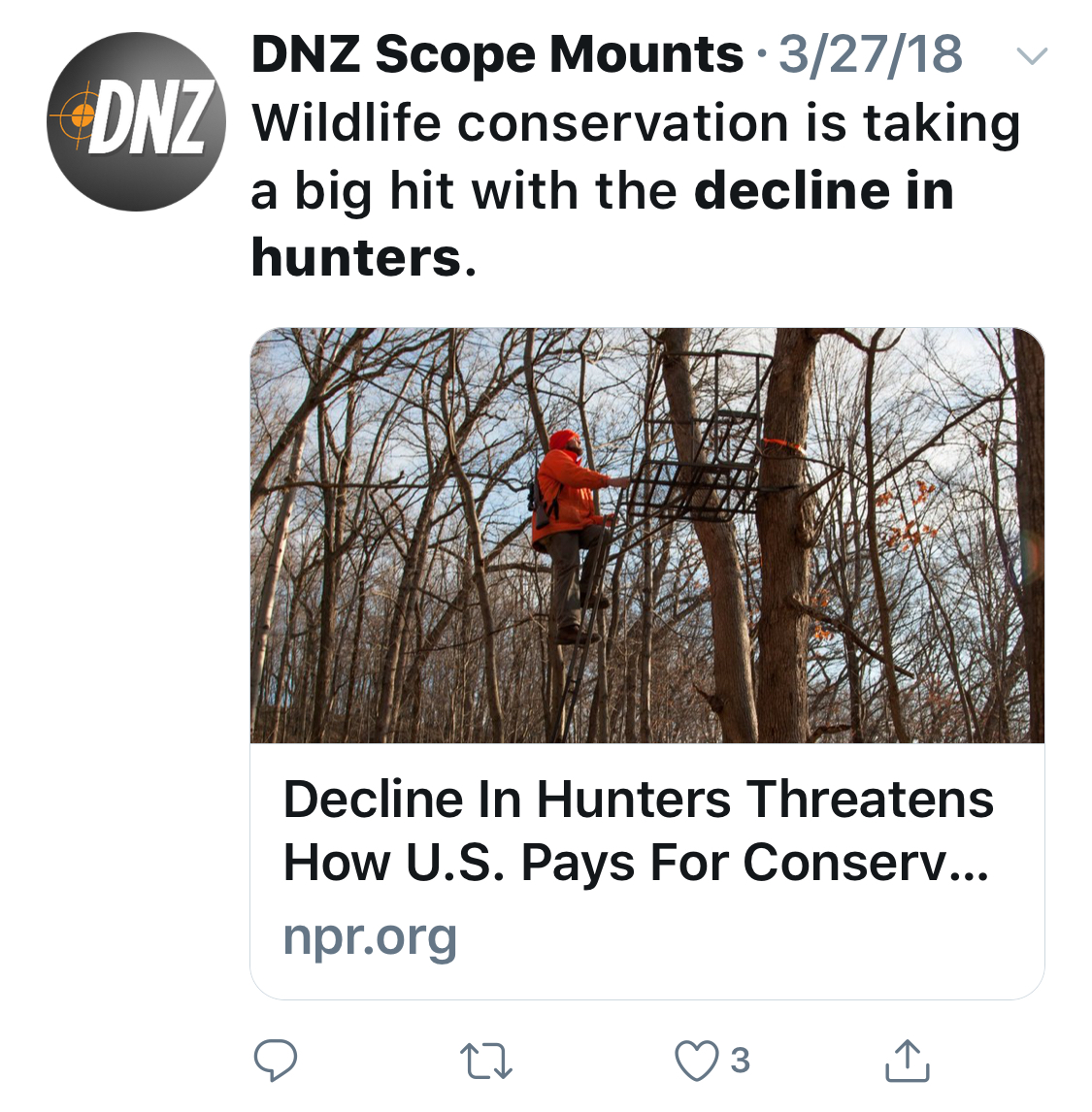Visit the npr.org source link

point(370,936)
